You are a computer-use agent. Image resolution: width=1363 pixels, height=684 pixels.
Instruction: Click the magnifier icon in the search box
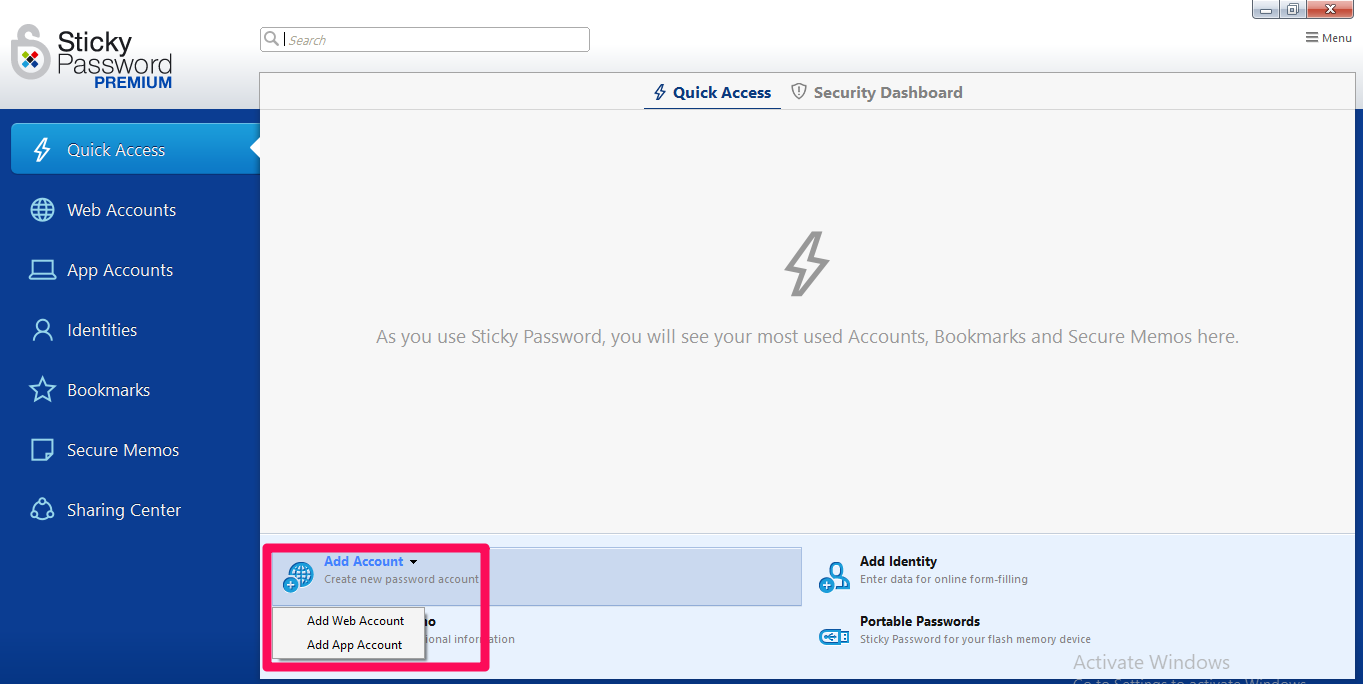[271, 39]
